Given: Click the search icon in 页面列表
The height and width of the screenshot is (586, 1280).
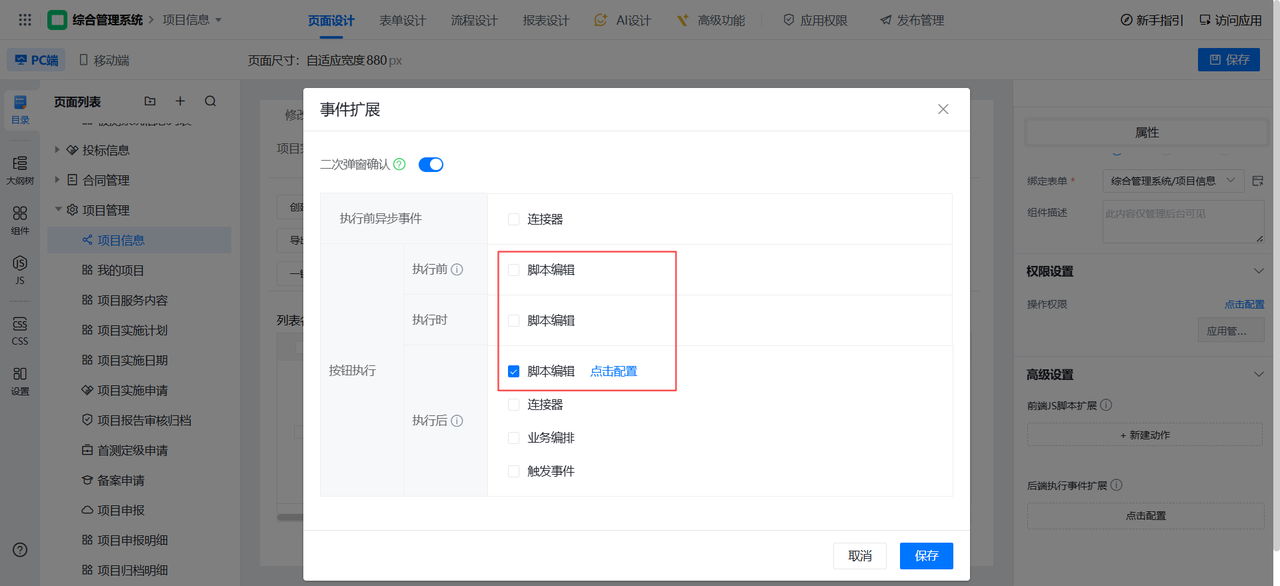Looking at the screenshot, I should click(x=210, y=101).
